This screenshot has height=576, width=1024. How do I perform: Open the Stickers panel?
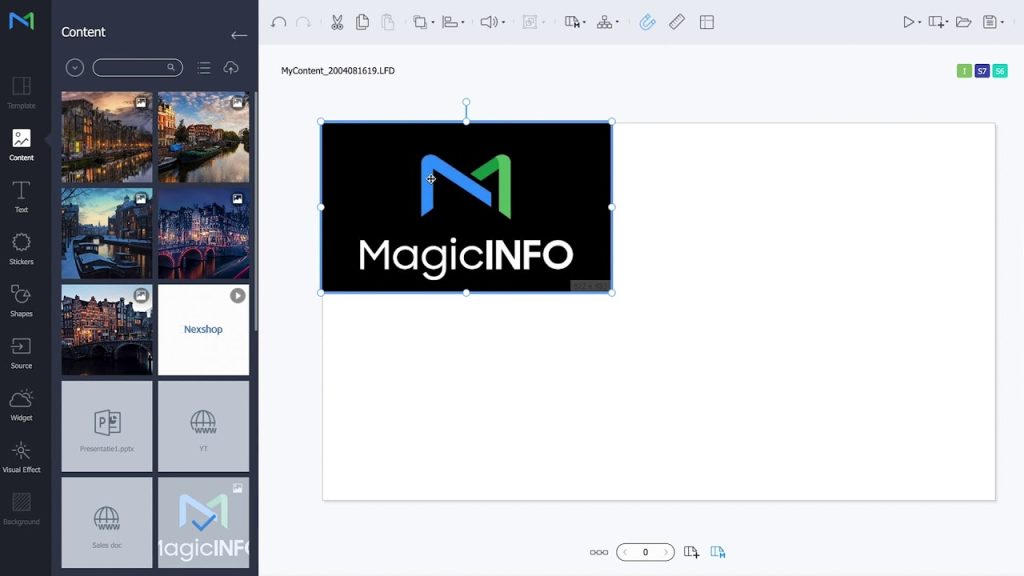[x=21, y=249]
